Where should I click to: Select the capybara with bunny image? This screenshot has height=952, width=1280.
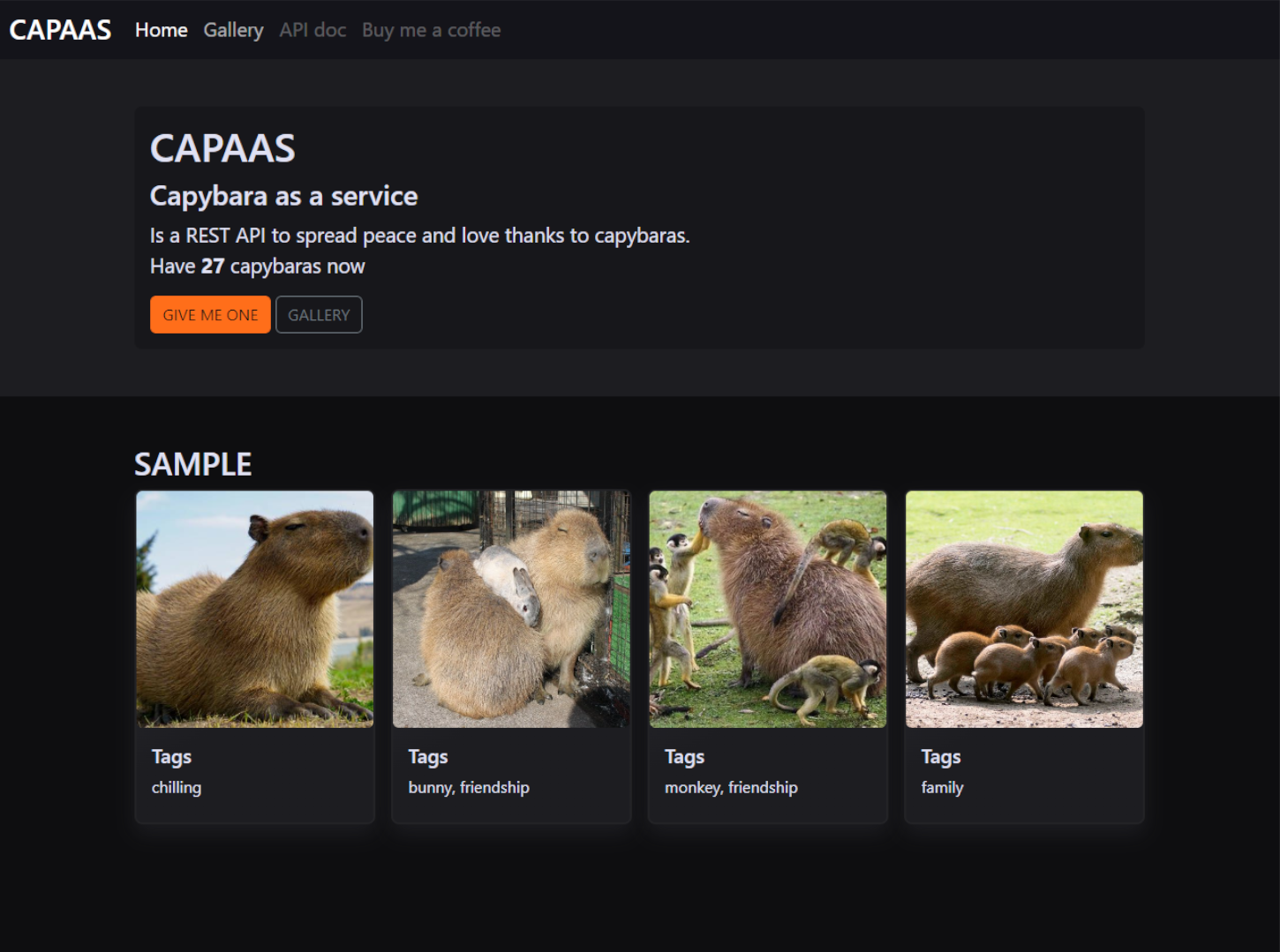(511, 609)
